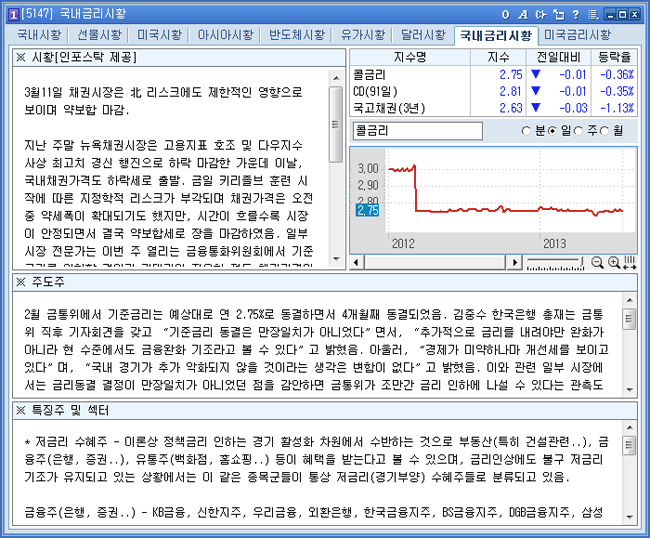Viewport: 650px width, 538px height.
Task: Select the 분 (minute) radio button
Action: 527,131
